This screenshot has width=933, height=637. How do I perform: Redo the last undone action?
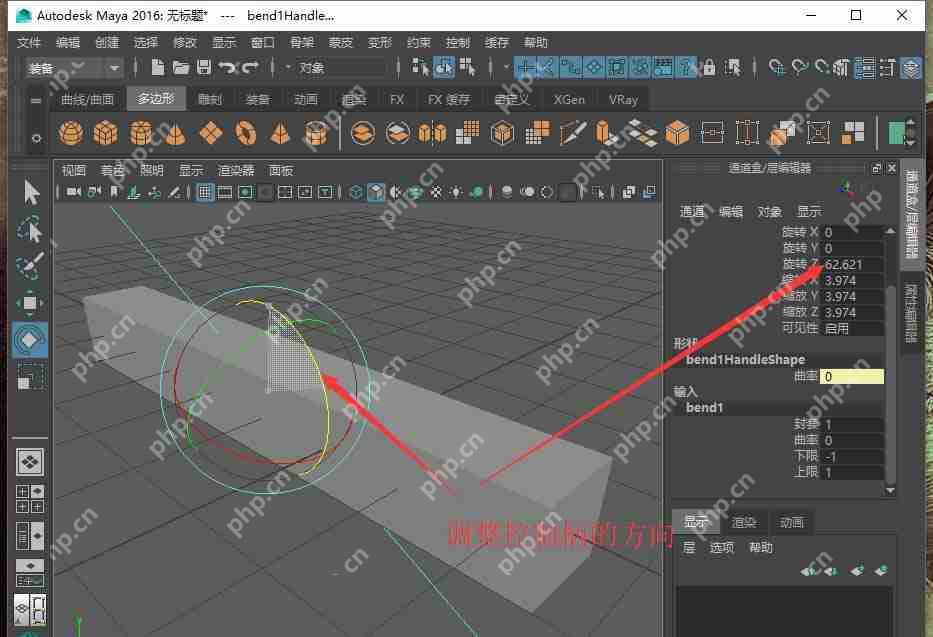coord(251,67)
